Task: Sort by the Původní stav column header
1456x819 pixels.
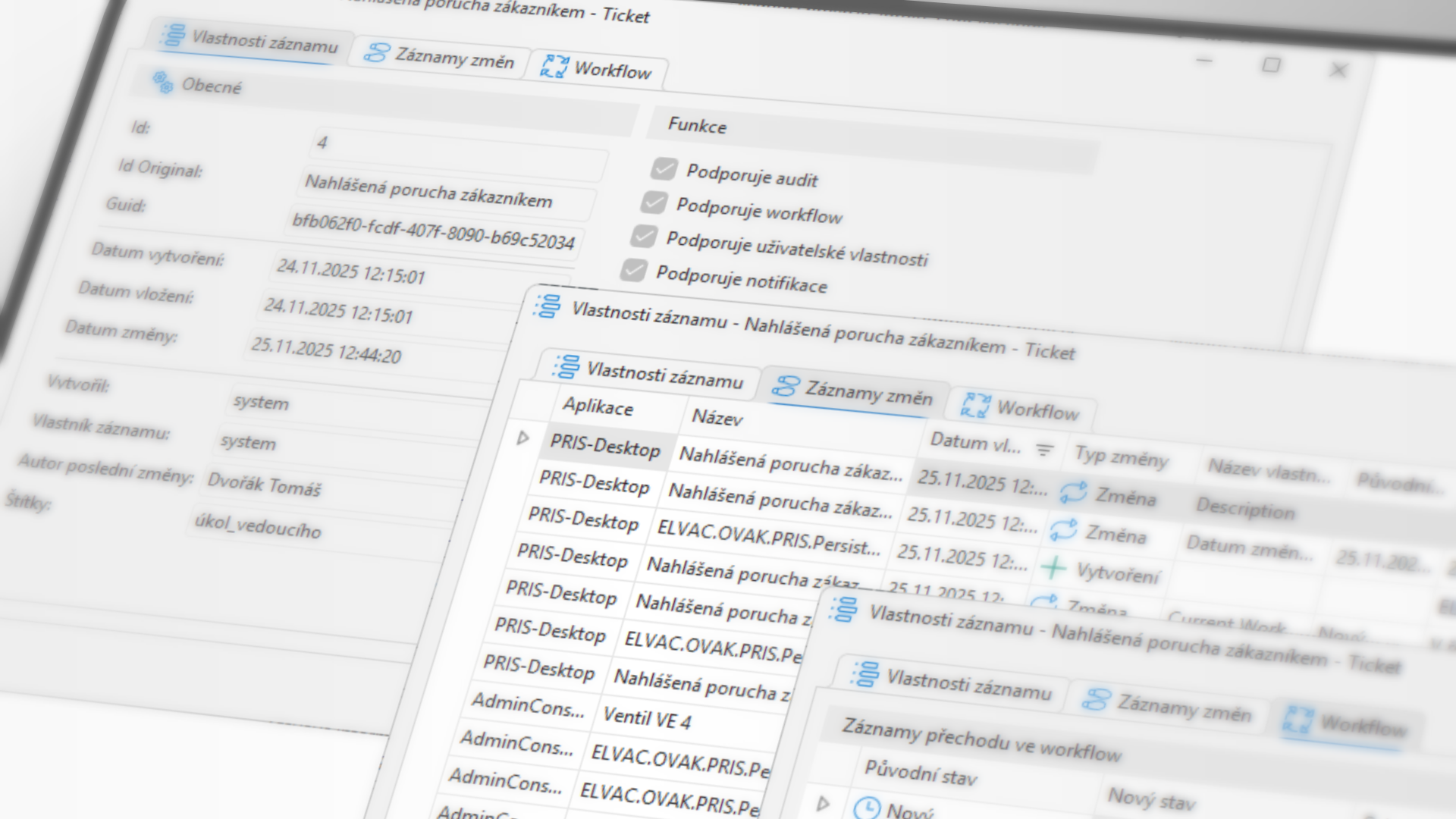Action: (x=921, y=774)
